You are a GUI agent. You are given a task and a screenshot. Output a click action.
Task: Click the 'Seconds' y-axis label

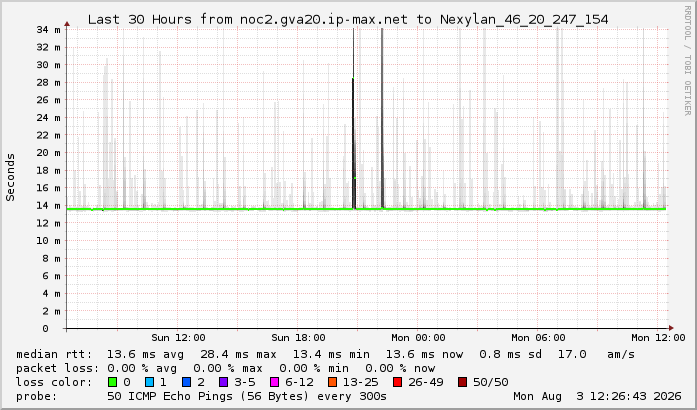(x=10, y=177)
